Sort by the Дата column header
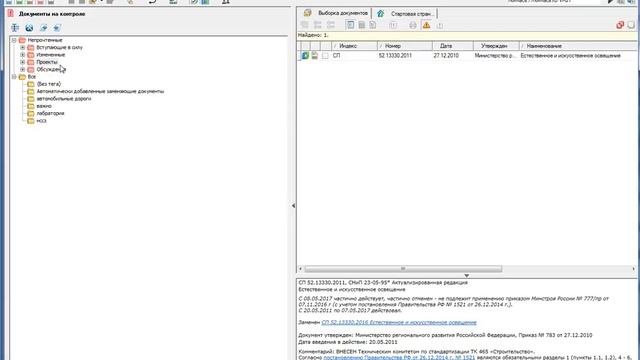Screen dimensions: 640x360 453,46
